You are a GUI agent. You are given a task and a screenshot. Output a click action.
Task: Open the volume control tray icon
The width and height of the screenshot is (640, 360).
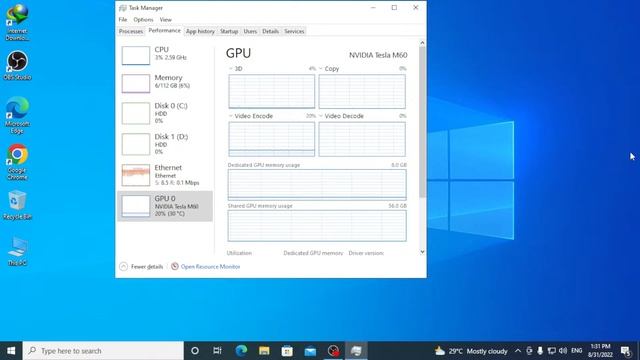tap(563, 351)
